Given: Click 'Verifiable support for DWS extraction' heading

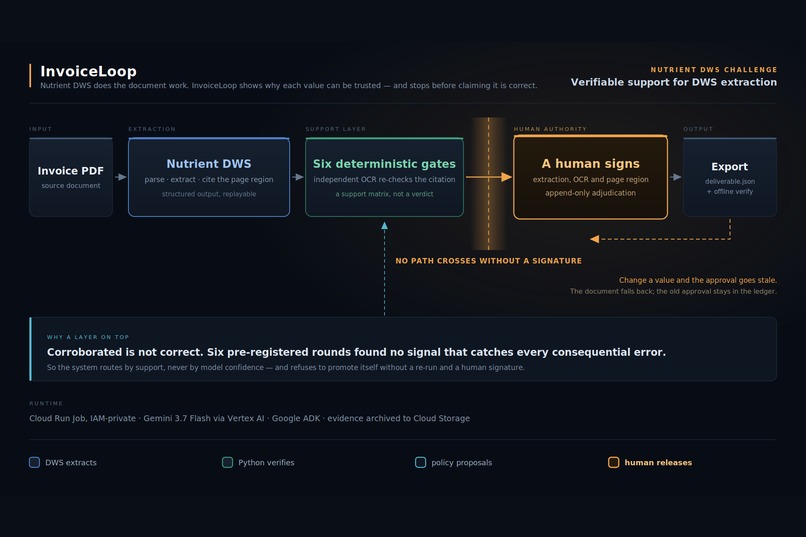Looking at the screenshot, I should pyautogui.click(x=674, y=82).
